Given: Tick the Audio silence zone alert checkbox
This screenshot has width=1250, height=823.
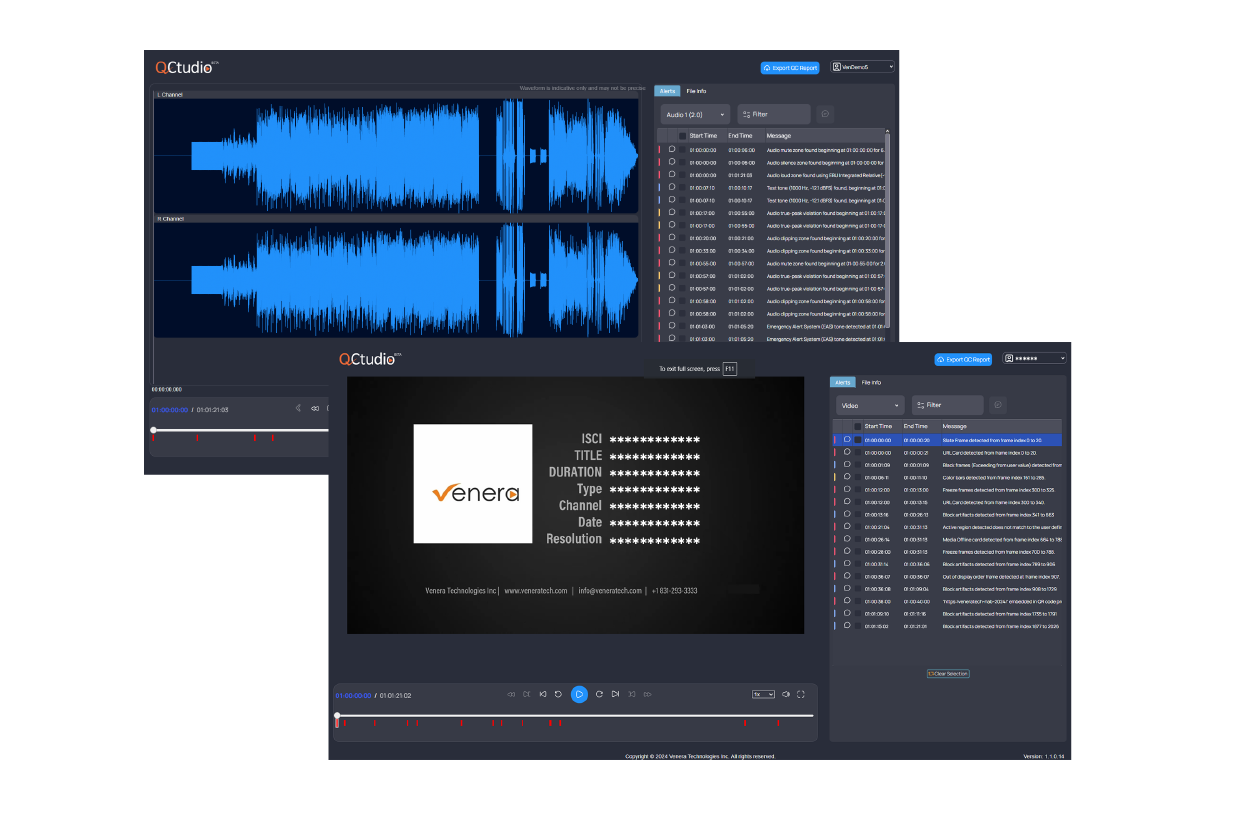Looking at the screenshot, I should pos(683,162).
